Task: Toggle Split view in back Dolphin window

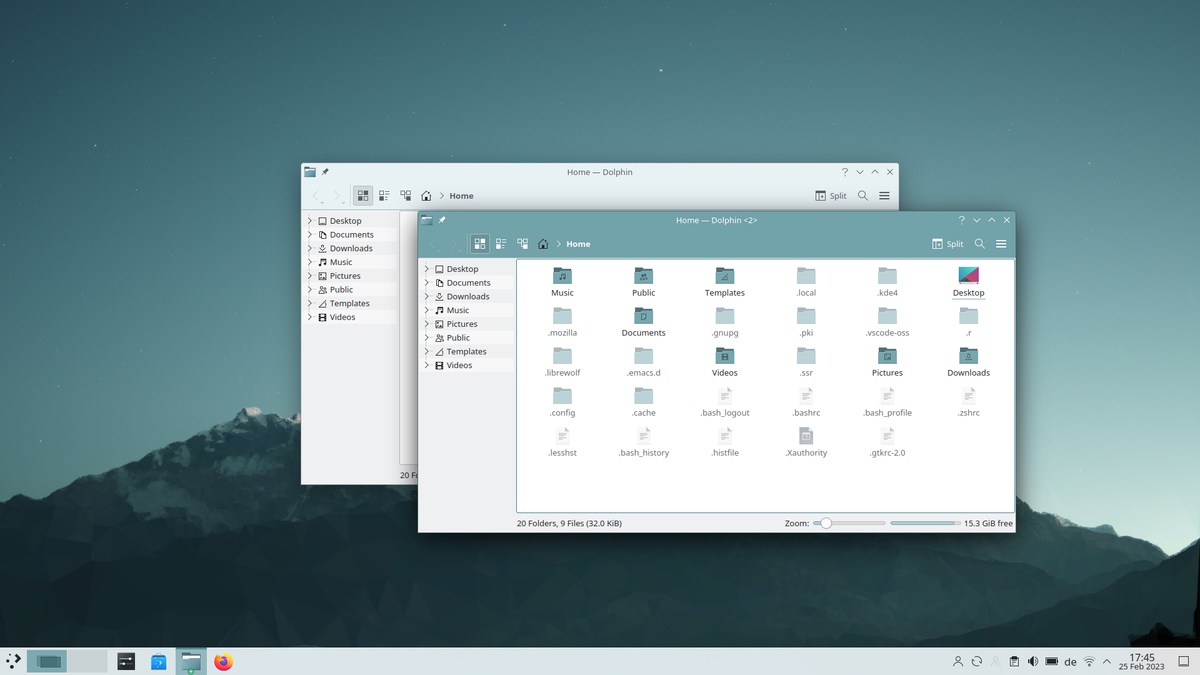Action: [831, 196]
